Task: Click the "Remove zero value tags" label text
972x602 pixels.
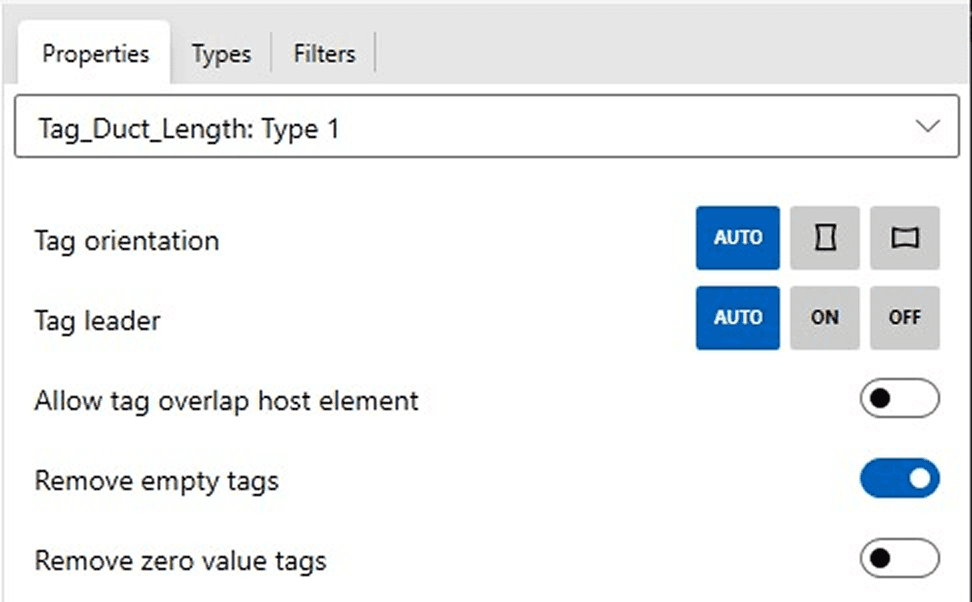Action: [x=180, y=561]
